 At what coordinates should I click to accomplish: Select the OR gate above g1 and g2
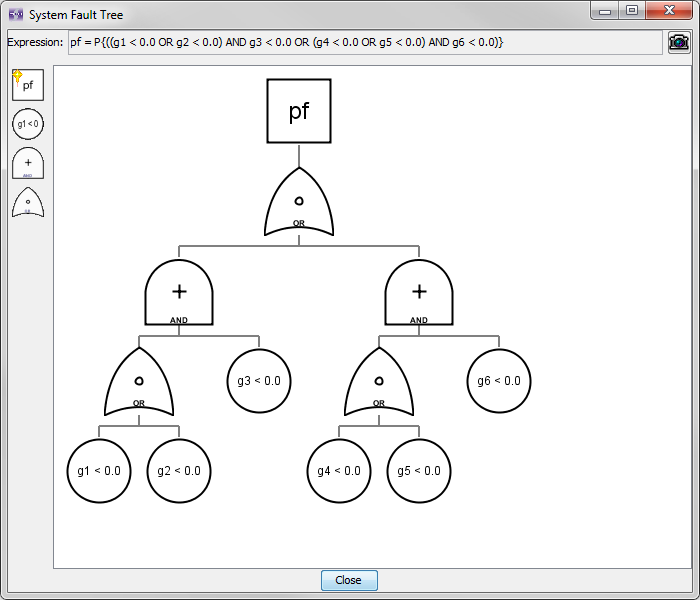pyautogui.click(x=139, y=382)
